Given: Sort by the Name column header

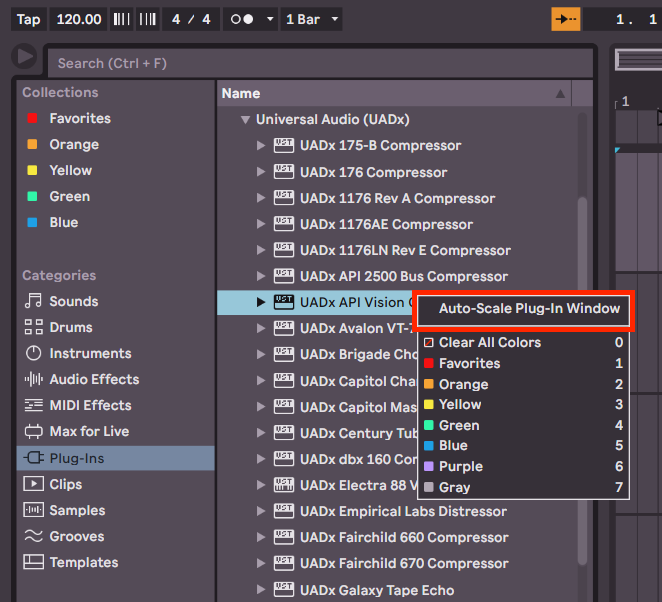Looking at the screenshot, I should [394, 93].
